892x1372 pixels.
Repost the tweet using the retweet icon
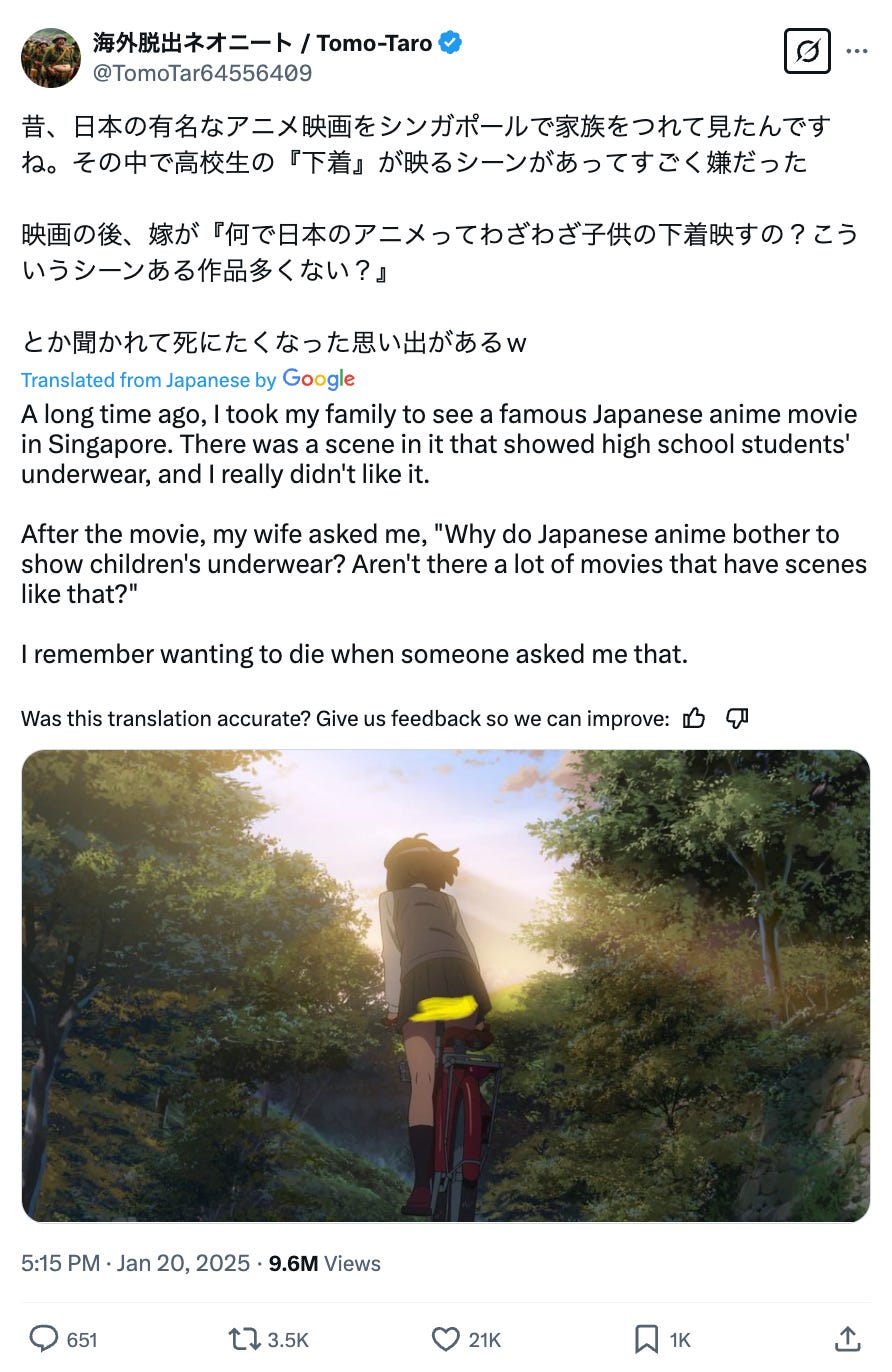click(245, 1339)
